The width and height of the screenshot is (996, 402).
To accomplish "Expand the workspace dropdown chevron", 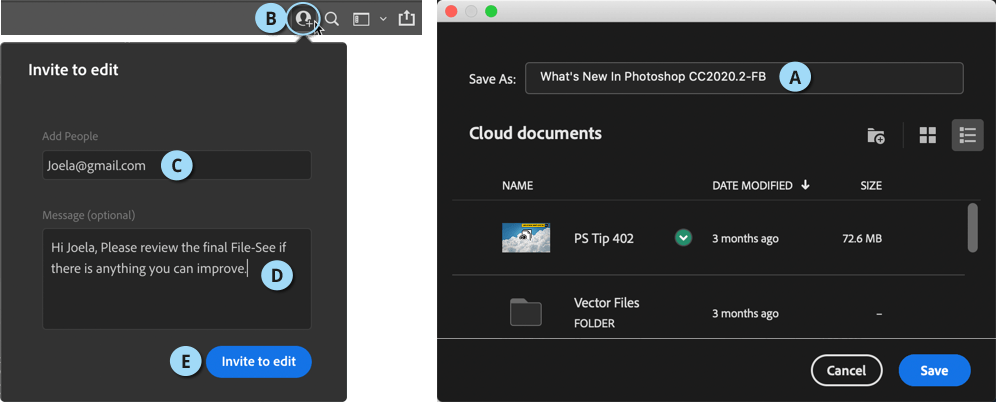I will pos(383,19).
